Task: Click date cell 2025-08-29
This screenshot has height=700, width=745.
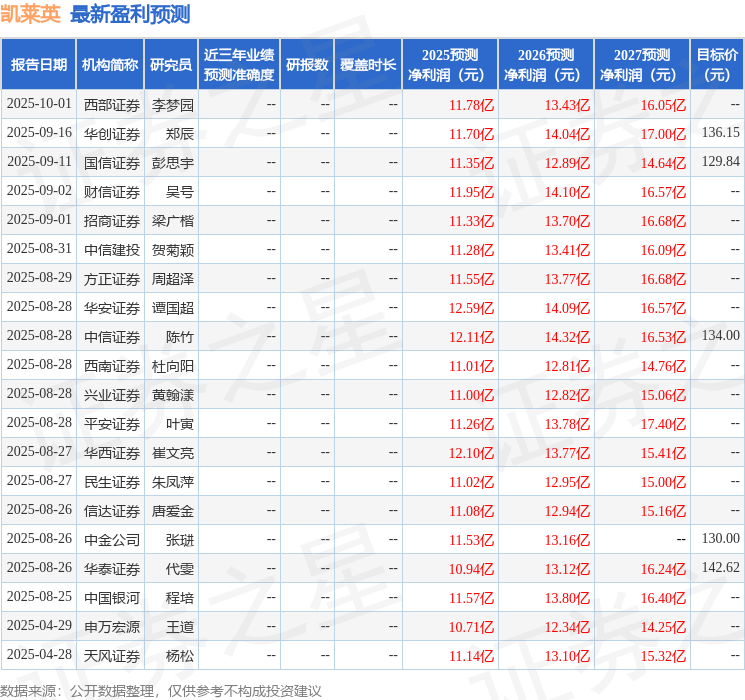Action: tap(39, 278)
